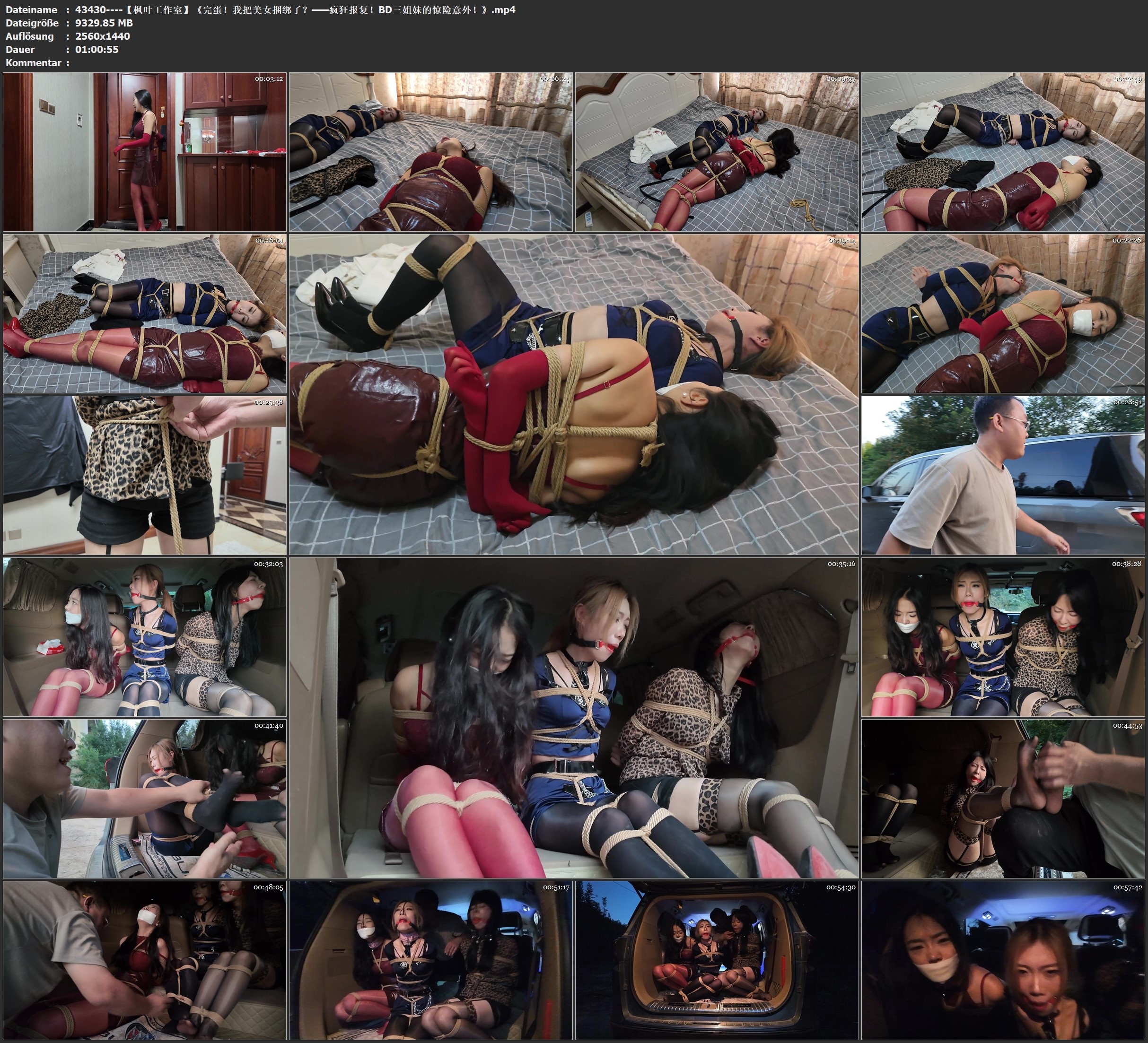Click the frame timestamped 00:12:49

1003,151
